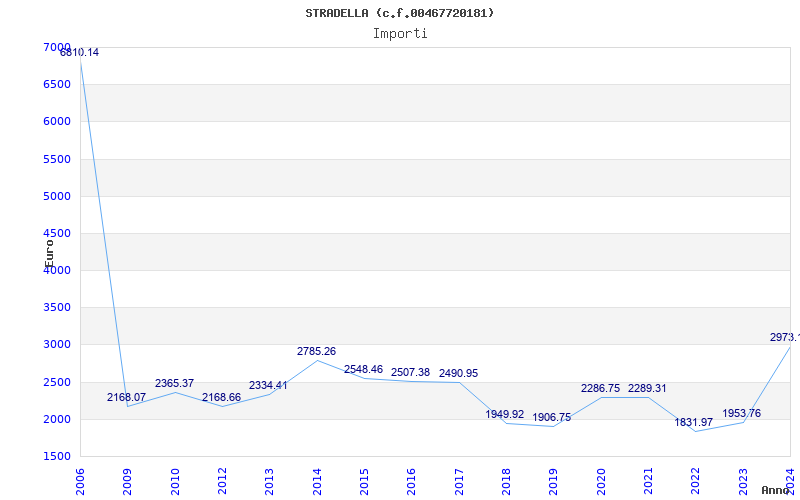Click the 2006 year axis label
This screenshot has width=800, height=500.
[x=80, y=482]
